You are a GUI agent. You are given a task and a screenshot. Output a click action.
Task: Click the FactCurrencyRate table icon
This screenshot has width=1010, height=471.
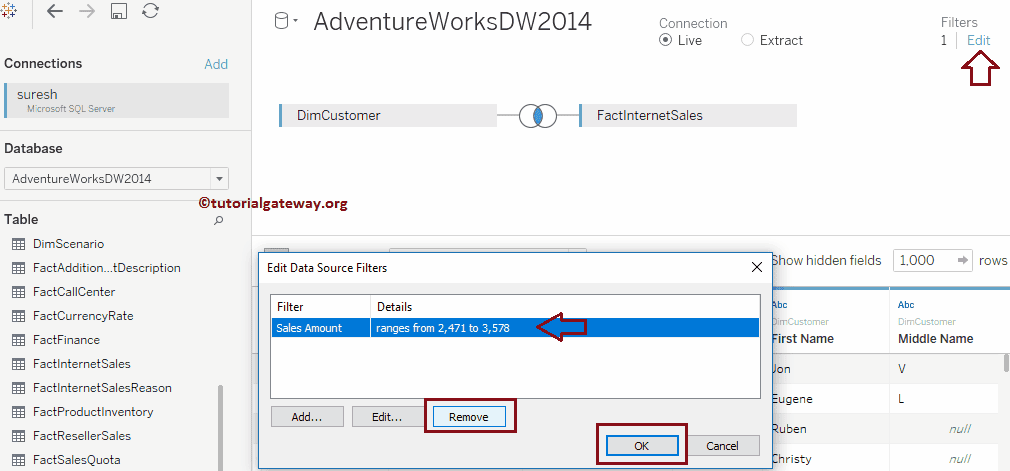tap(18, 316)
